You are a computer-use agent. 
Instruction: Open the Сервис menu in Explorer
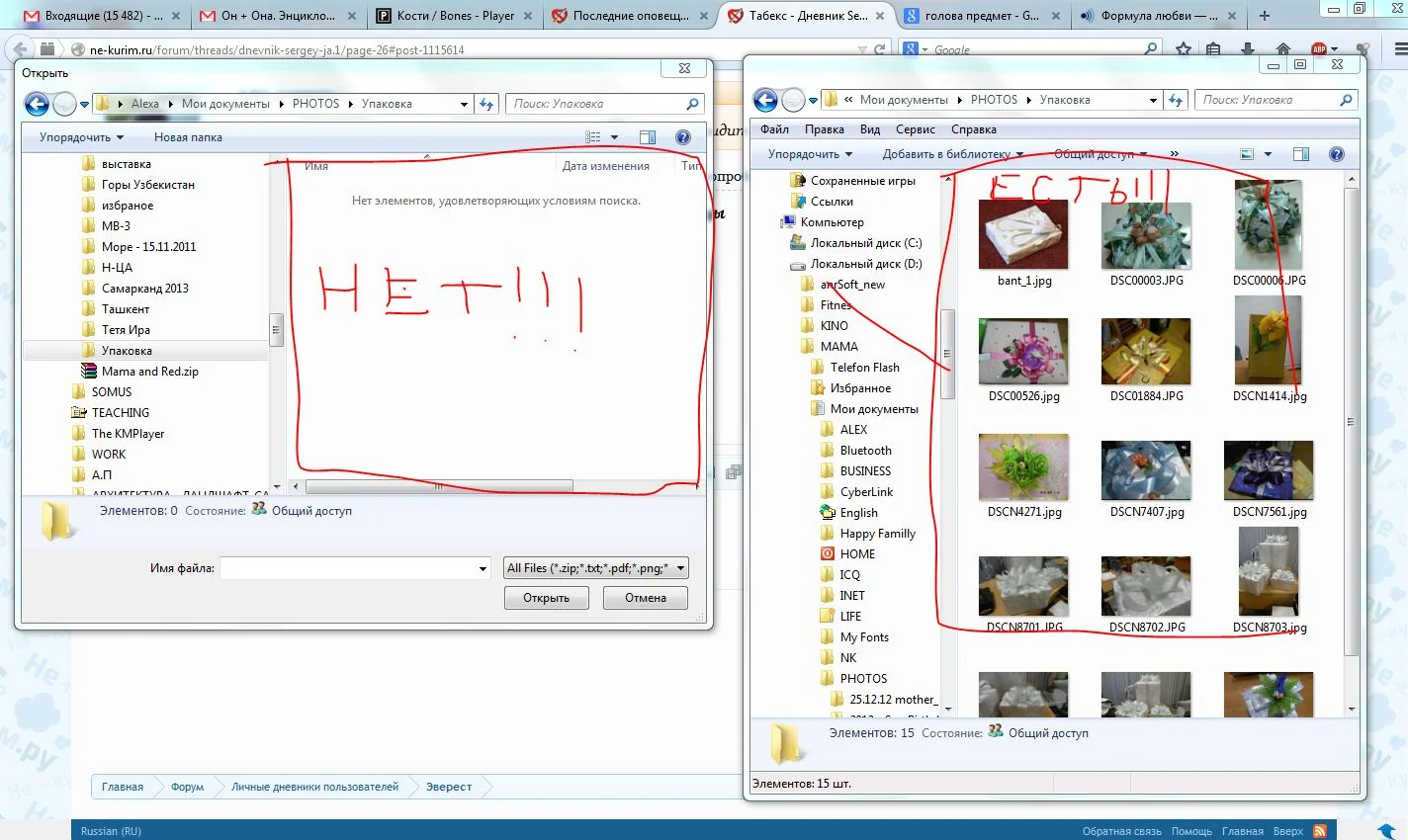915,129
